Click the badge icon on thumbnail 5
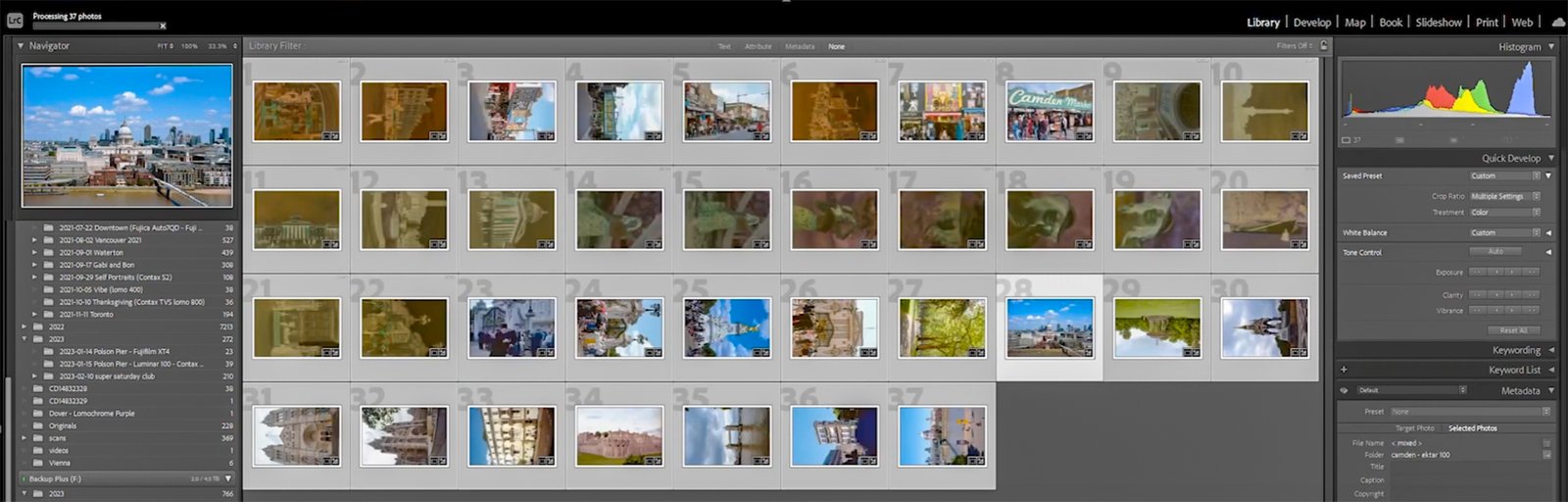This screenshot has height=502, width=1568. (760, 135)
